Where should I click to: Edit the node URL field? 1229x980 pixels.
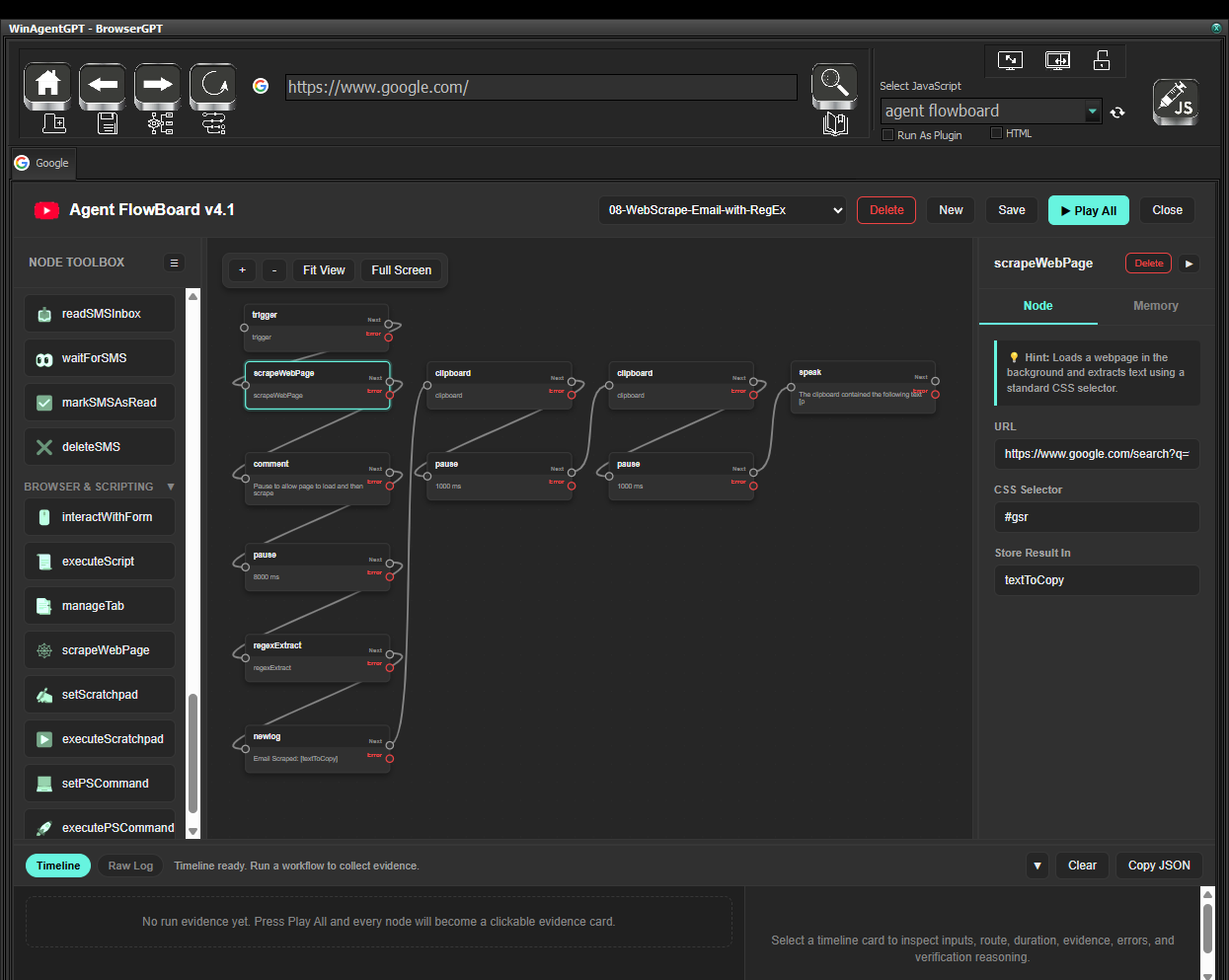1097,454
